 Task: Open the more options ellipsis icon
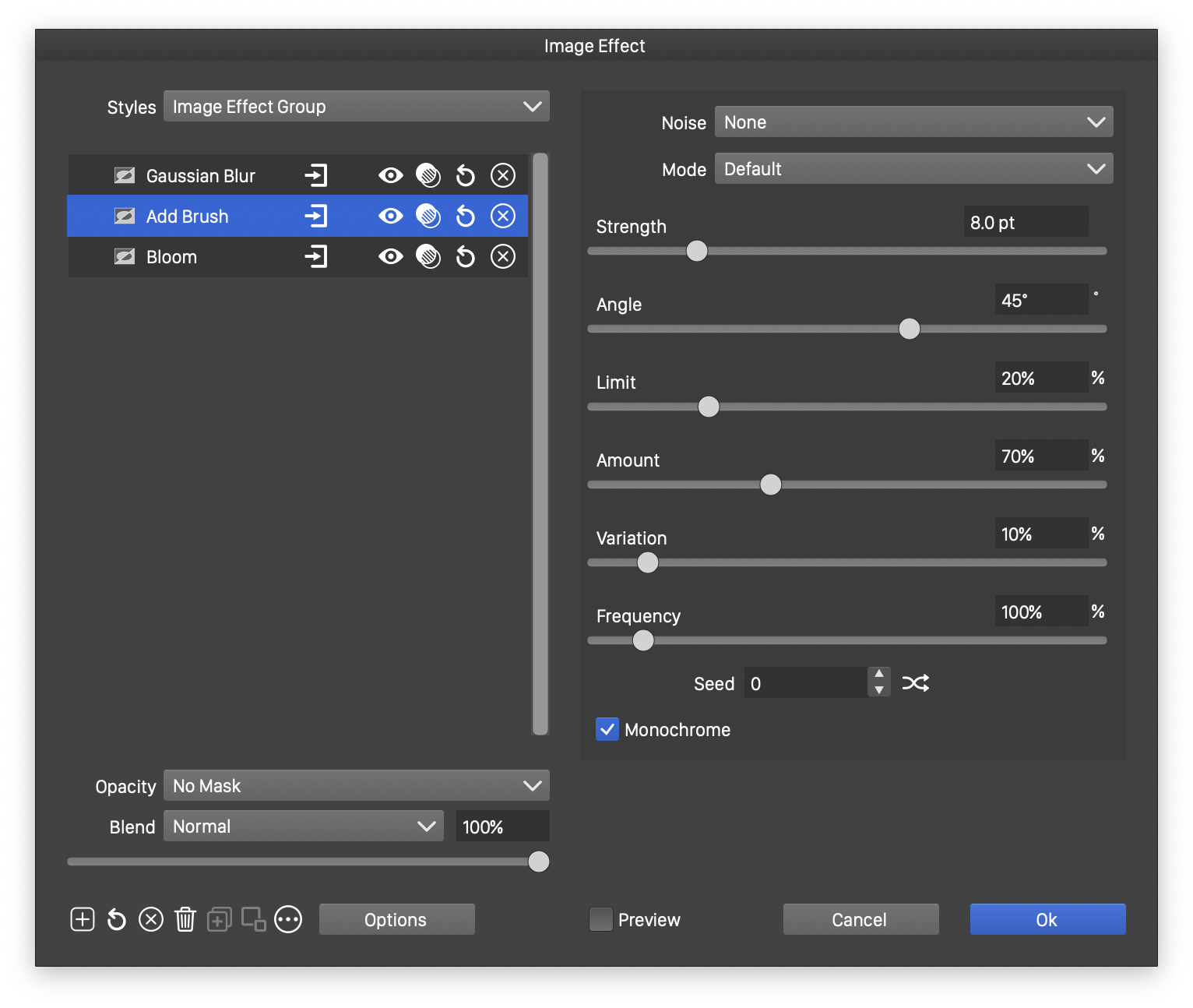coord(288,919)
